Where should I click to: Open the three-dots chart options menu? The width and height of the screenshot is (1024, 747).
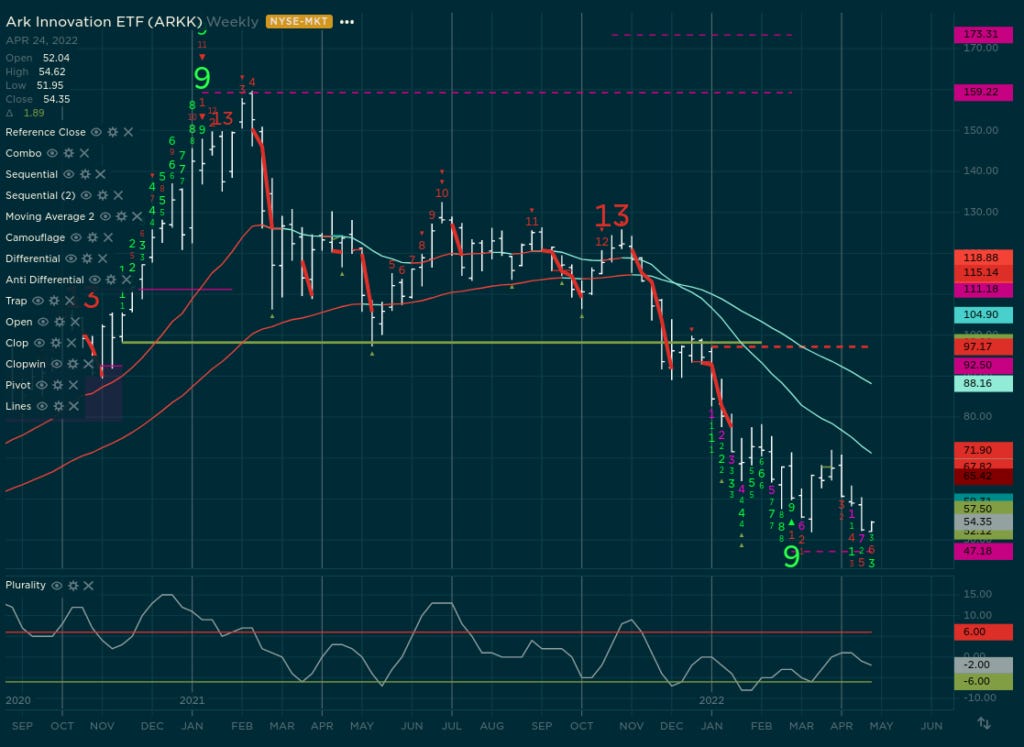pyautogui.click(x=347, y=22)
